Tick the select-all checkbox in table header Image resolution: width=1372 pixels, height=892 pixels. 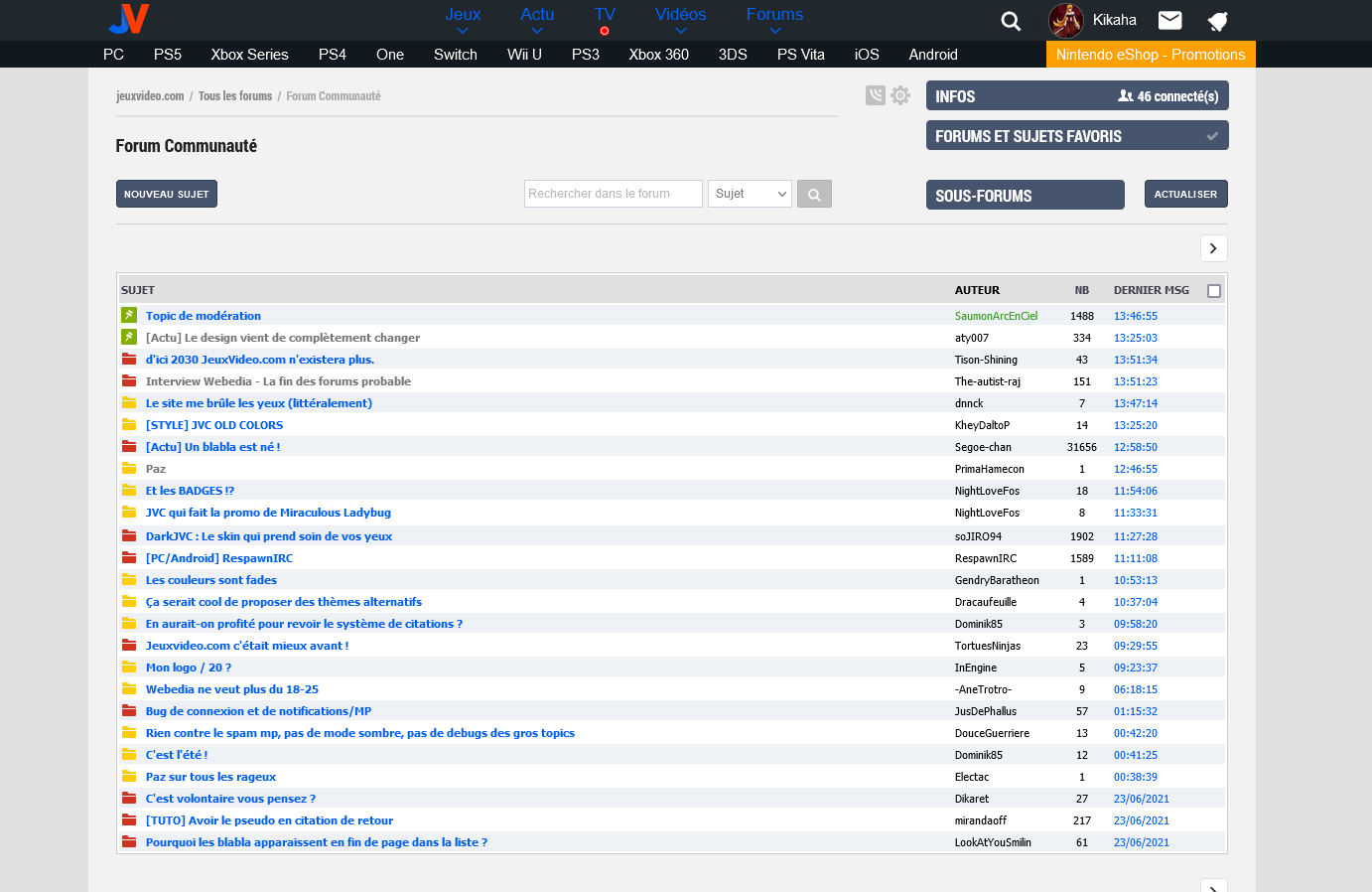[1213, 291]
